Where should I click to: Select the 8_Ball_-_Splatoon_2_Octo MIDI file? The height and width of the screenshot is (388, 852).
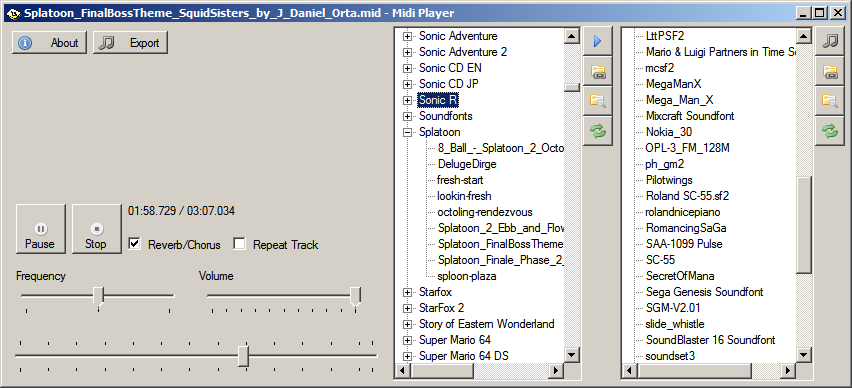tap(500, 148)
